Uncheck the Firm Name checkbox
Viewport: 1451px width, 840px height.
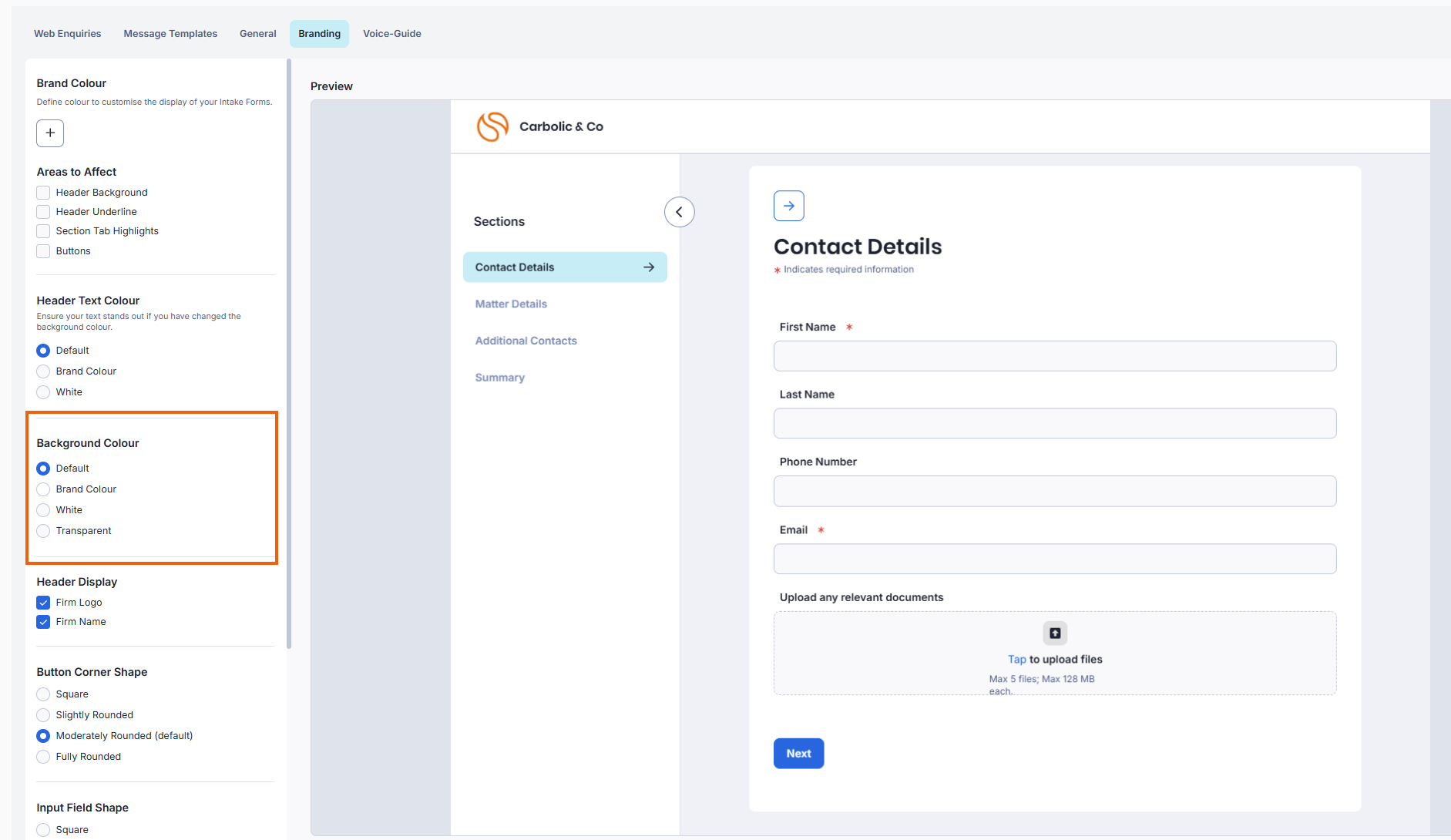click(x=43, y=622)
